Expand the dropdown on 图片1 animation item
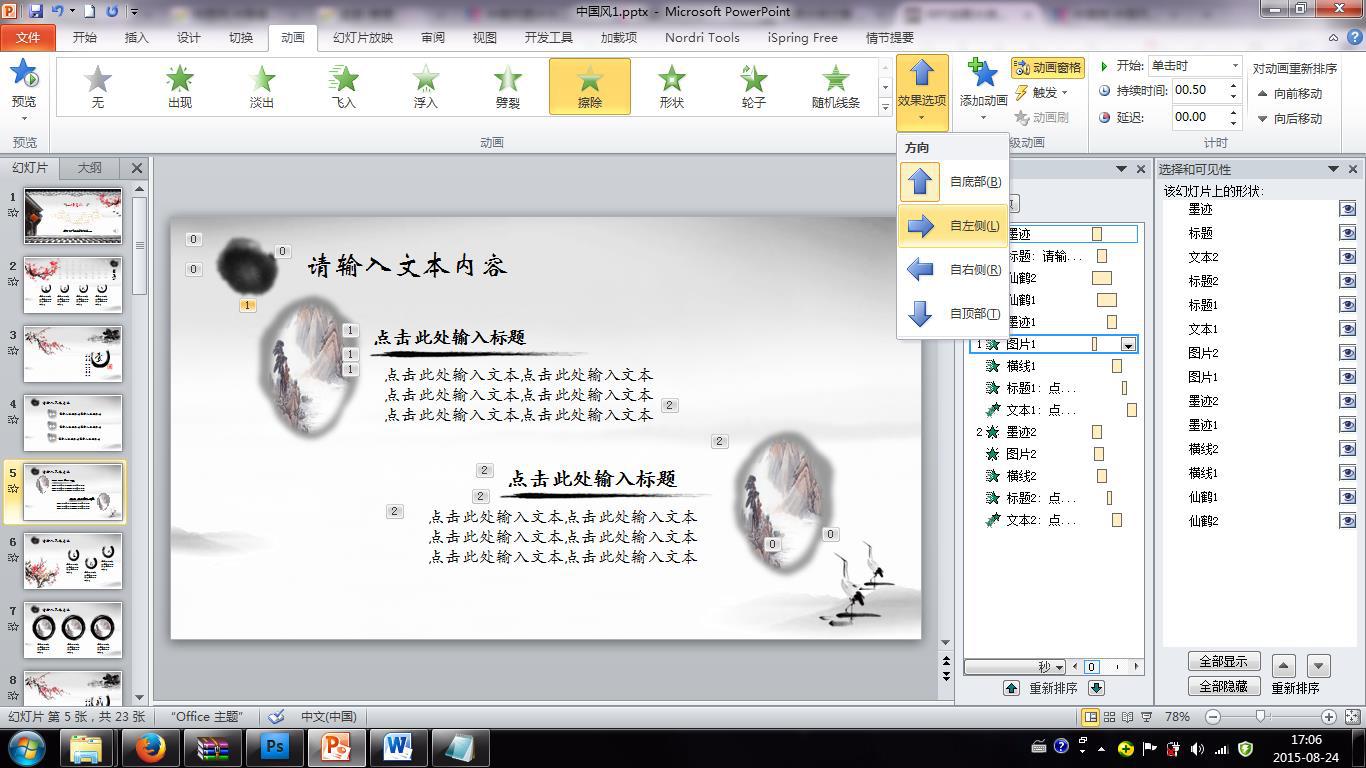The height and width of the screenshot is (768, 1366). point(1129,344)
